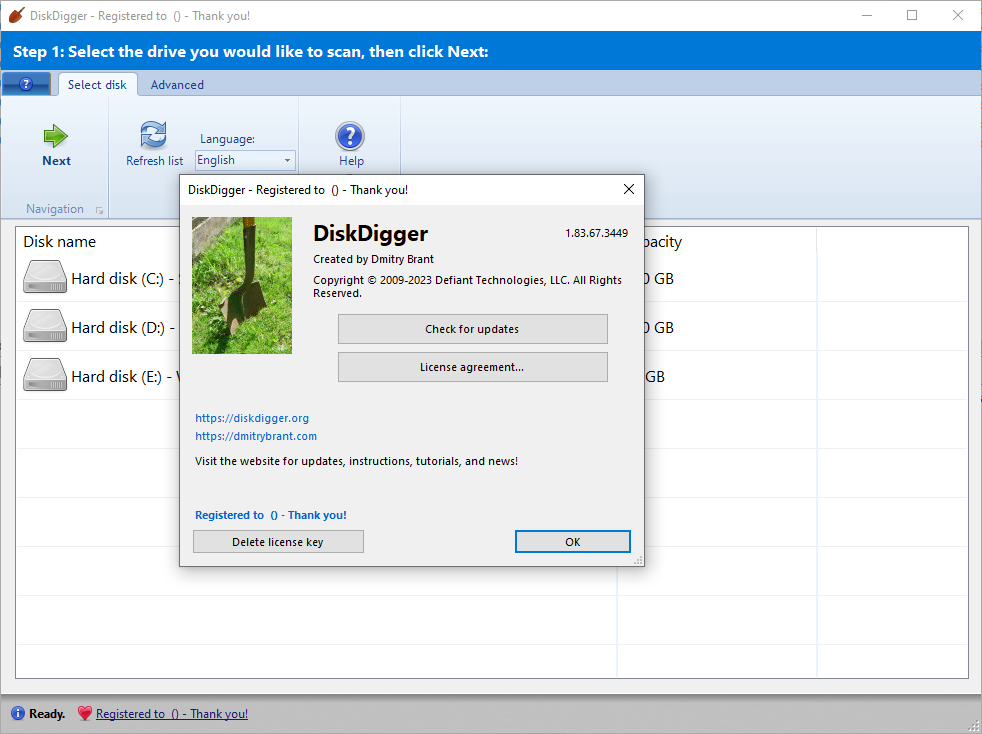This screenshot has height=734, width=982.
Task: Click the Delete license key button
Action: coord(278,542)
